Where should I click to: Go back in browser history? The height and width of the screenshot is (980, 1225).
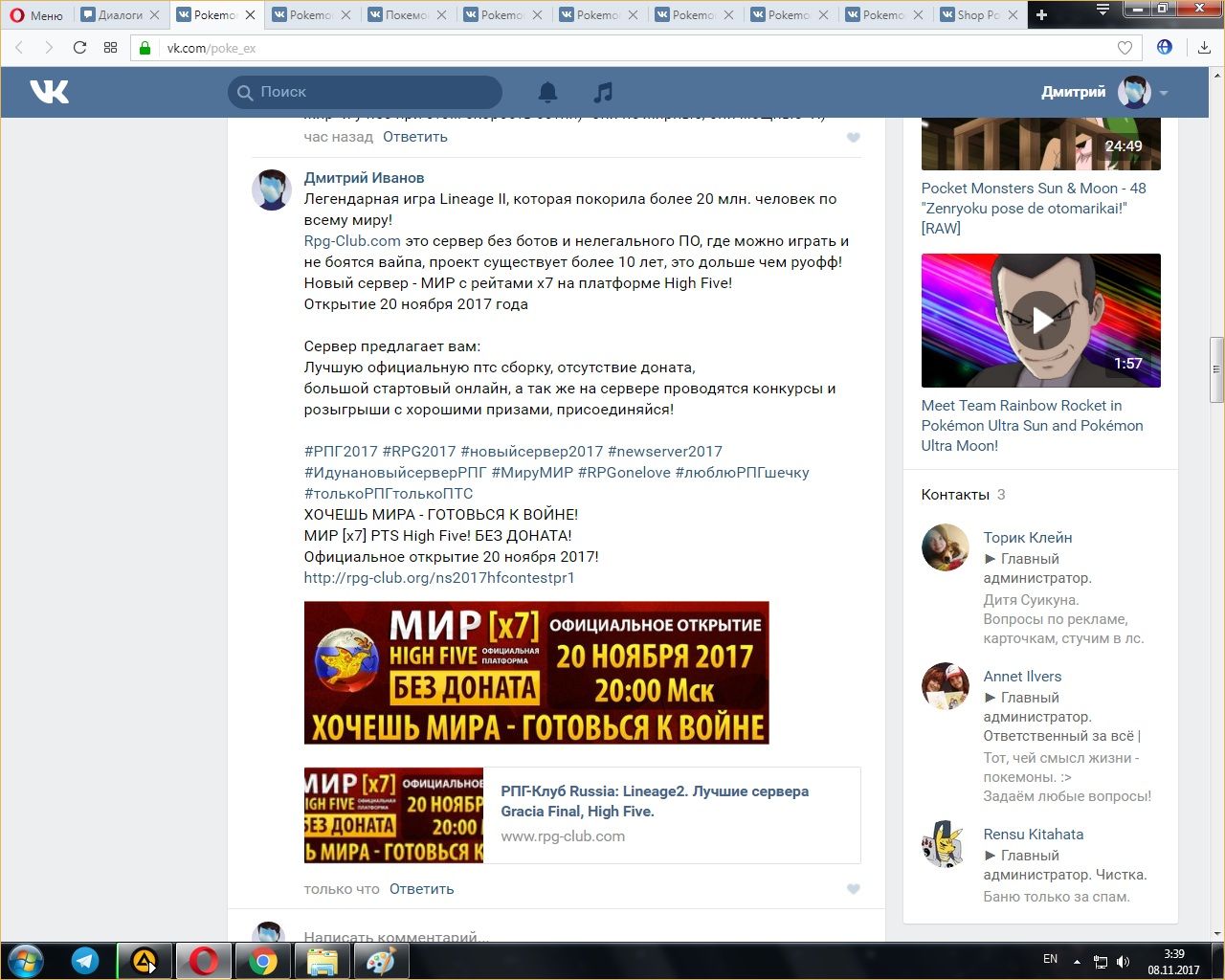19,48
